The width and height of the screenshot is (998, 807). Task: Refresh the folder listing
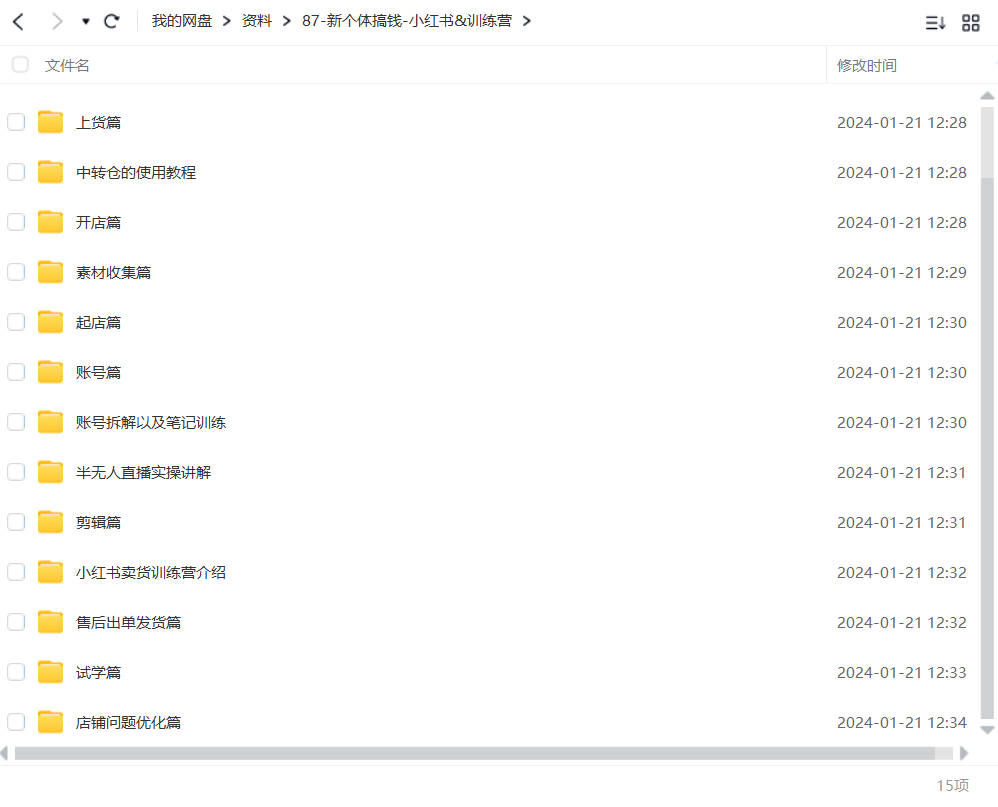[x=112, y=22]
